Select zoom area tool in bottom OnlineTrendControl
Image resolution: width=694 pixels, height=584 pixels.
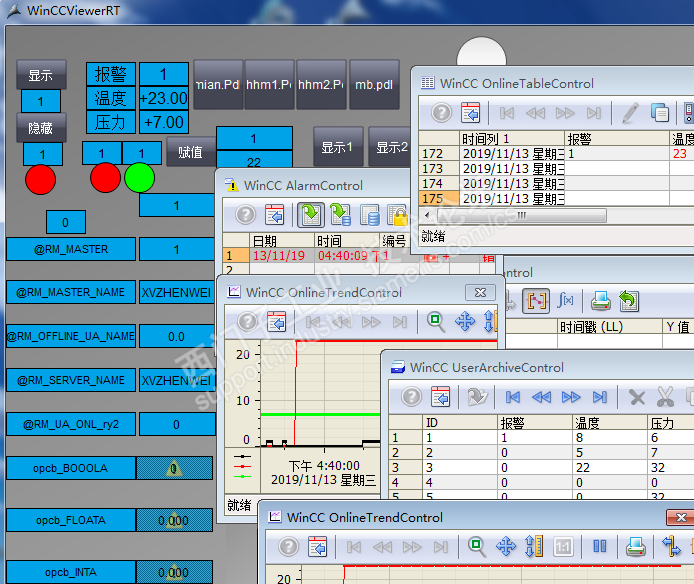477,547
